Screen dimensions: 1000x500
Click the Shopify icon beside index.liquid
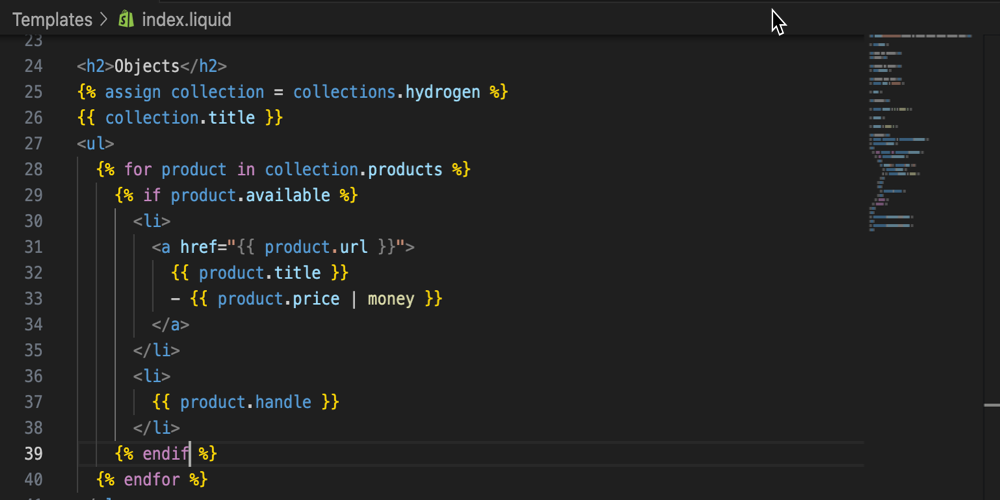point(126,20)
